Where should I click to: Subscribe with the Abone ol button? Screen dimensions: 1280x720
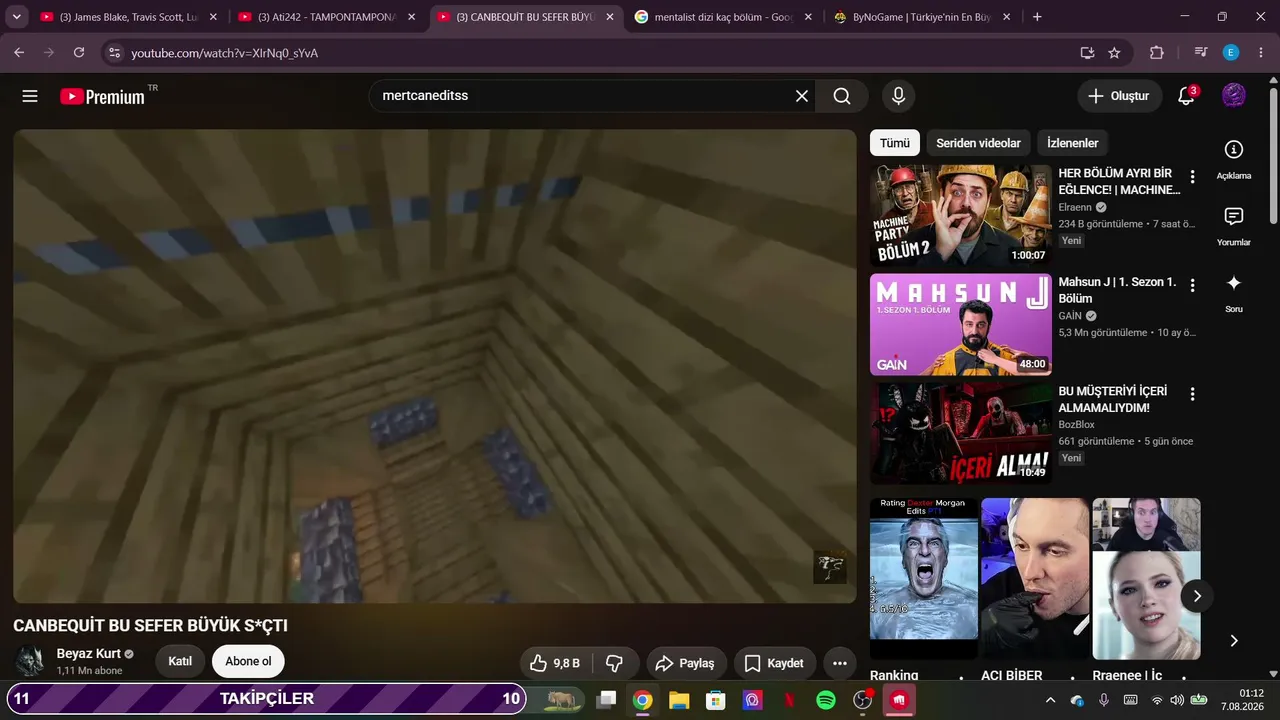click(248, 661)
